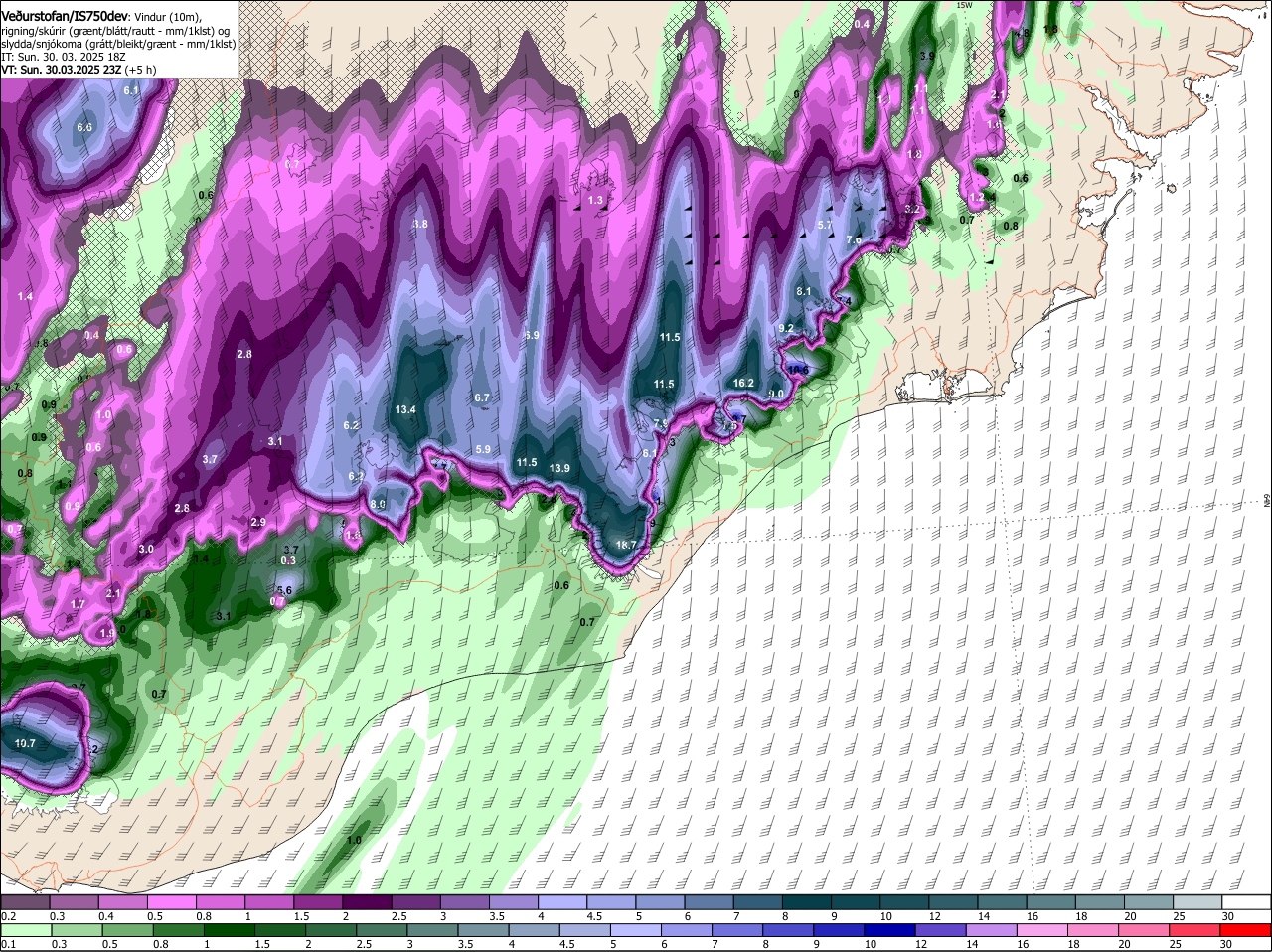The height and width of the screenshot is (952, 1272).
Task: Click the 0.1 label on the rain legend
Action: 8,945
